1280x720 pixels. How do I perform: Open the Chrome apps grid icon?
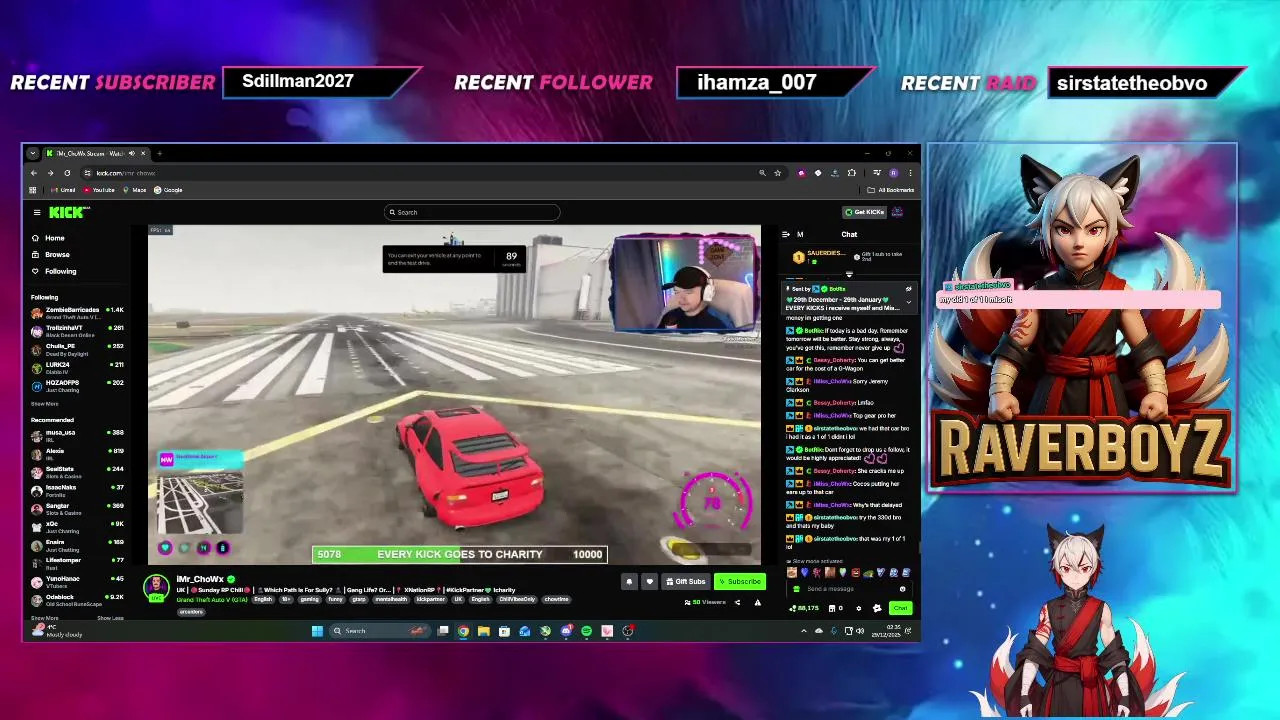(x=33, y=190)
